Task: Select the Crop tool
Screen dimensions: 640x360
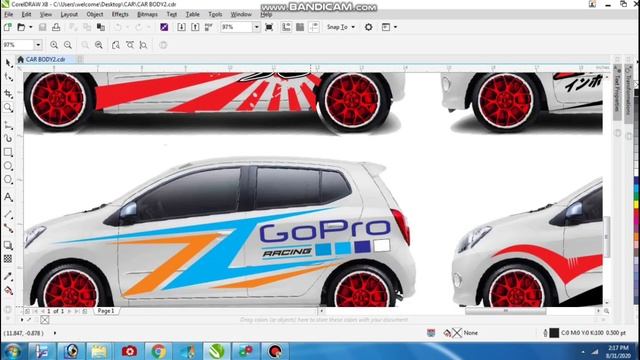Action: tap(8, 93)
